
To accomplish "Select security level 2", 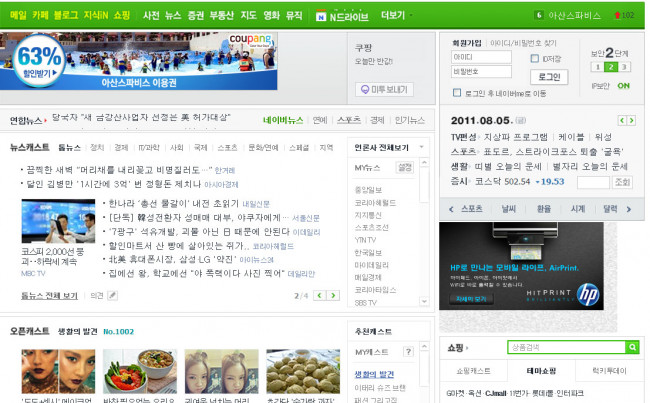I will [x=611, y=67].
